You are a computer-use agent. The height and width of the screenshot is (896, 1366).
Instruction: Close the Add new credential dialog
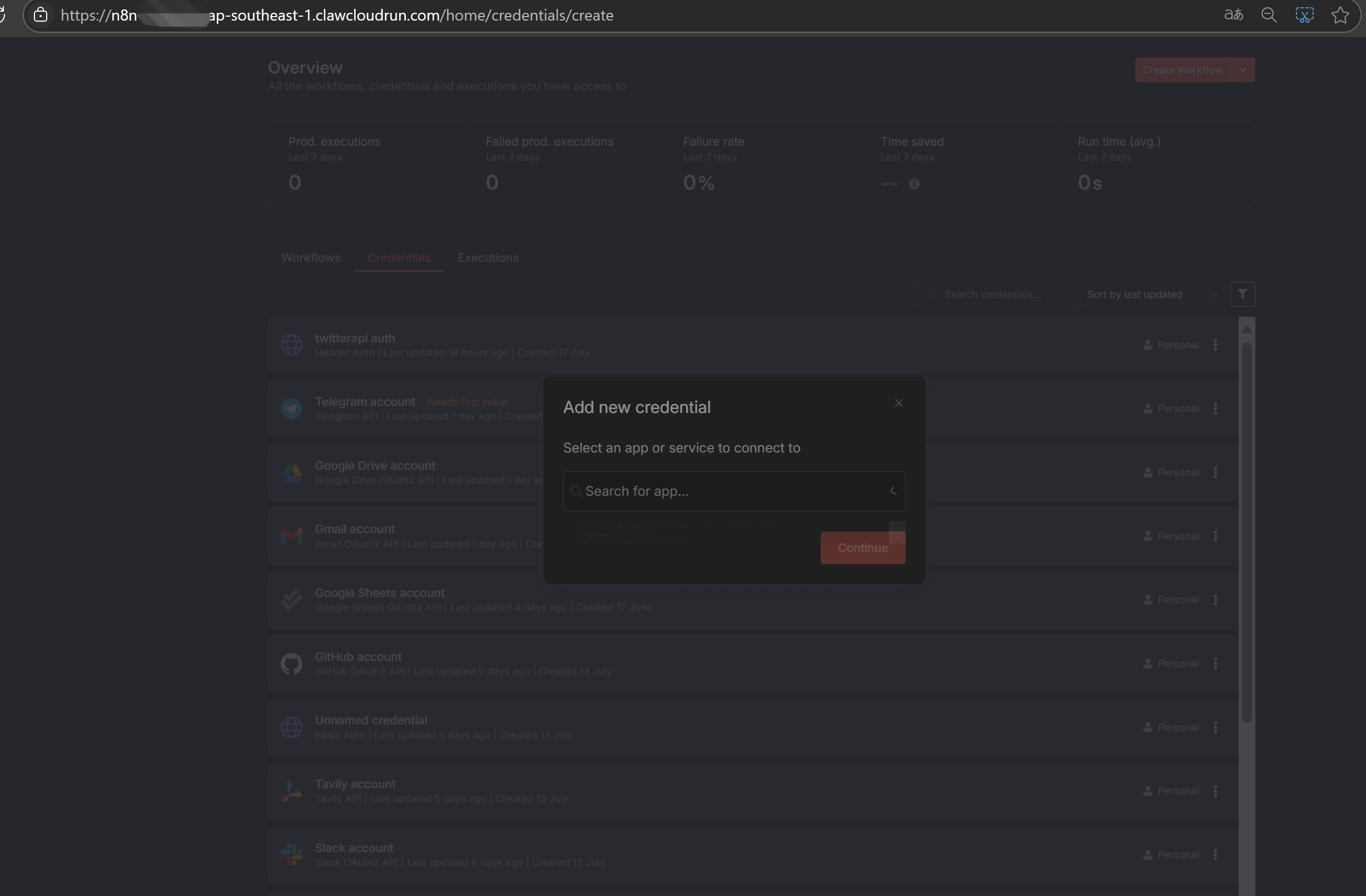898,404
